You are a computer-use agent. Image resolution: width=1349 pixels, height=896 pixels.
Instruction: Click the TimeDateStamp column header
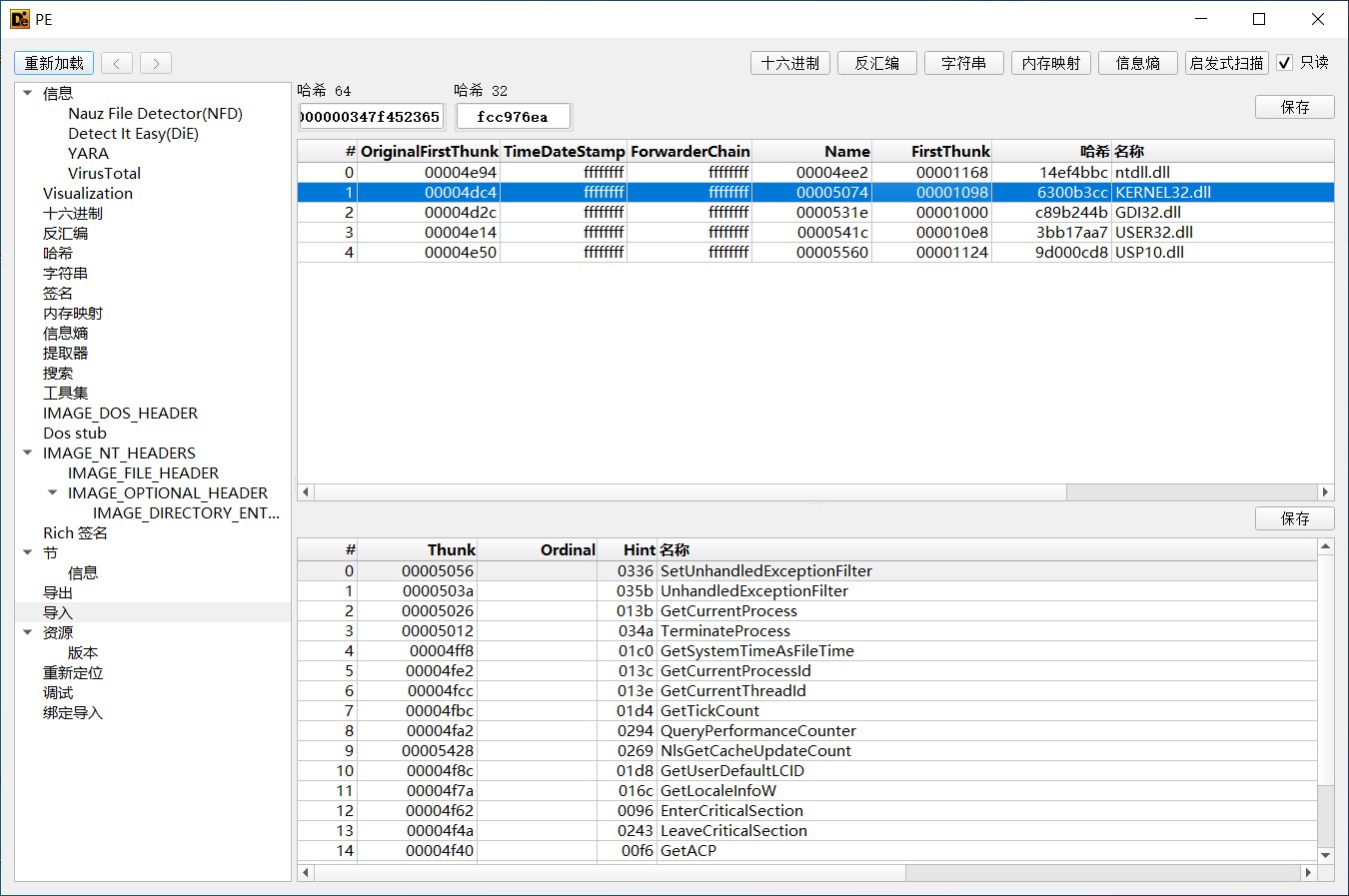[564, 151]
